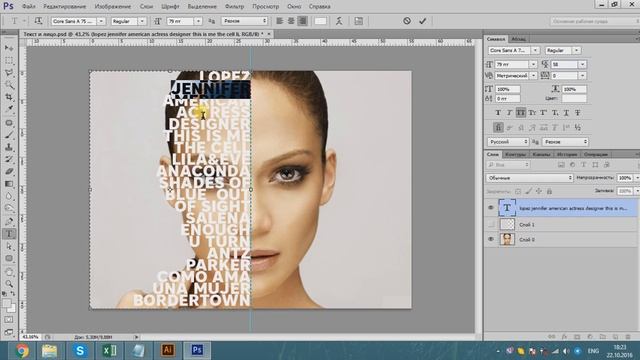Toggle Superscript in Character panel
Image resolution: width=640 pixels, height=360 pixels.
pyautogui.click(x=544, y=113)
